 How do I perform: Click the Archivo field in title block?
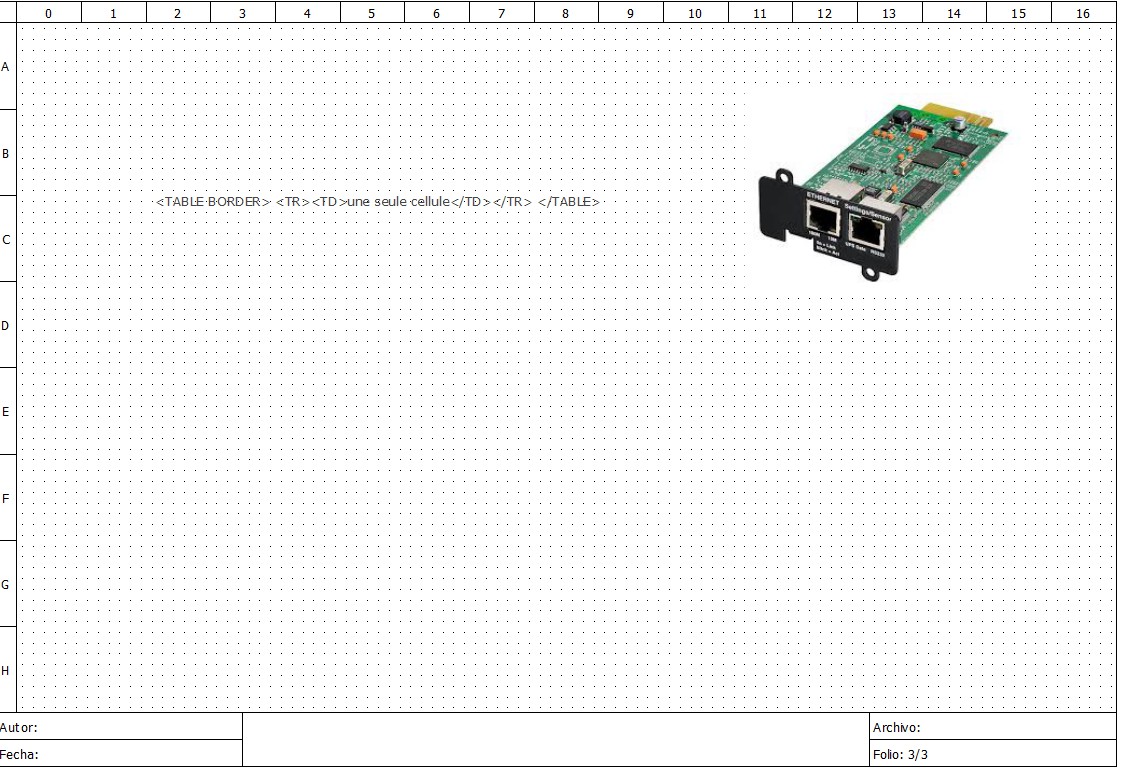click(991, 727)
